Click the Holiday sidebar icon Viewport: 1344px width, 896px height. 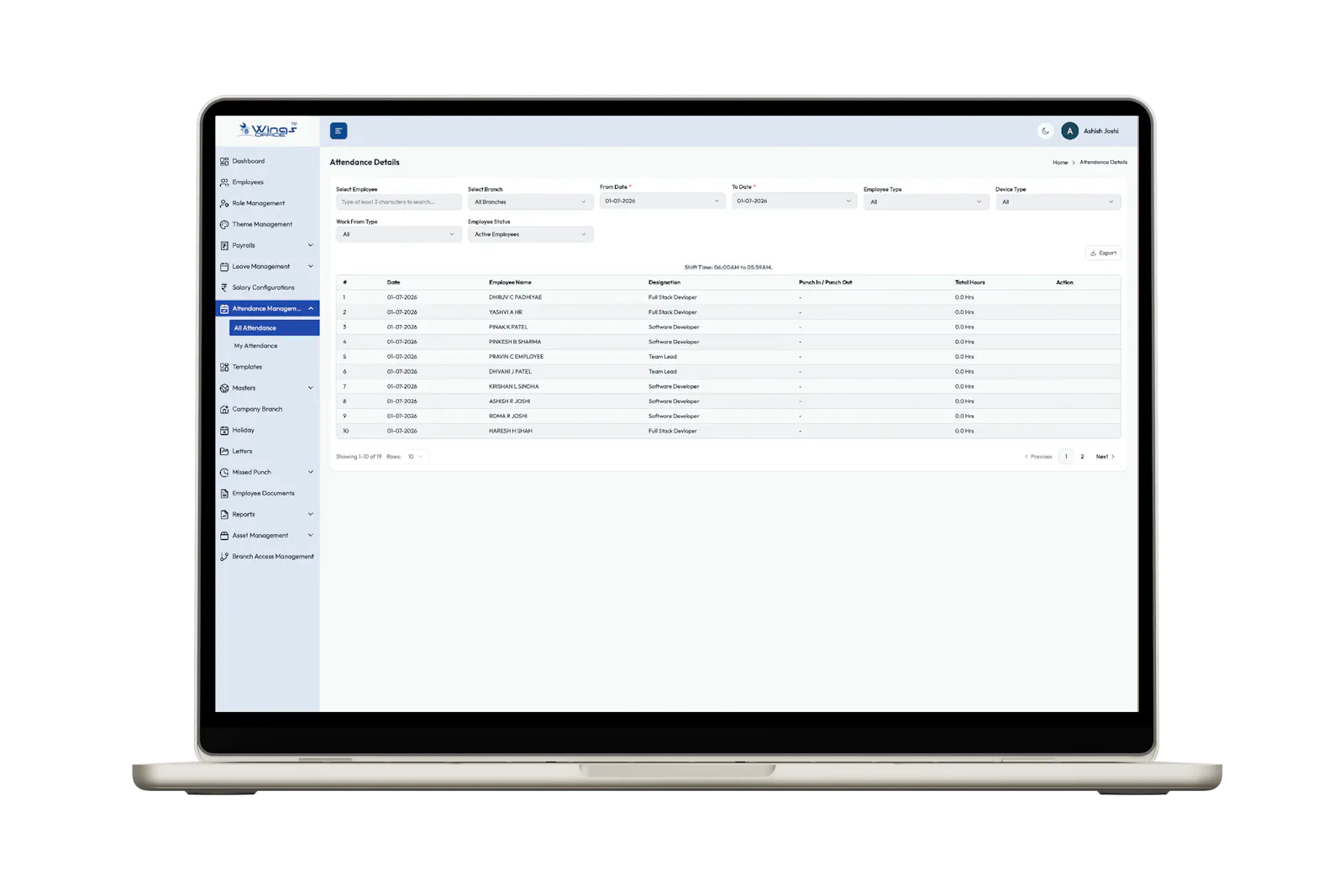click(224, 430)
